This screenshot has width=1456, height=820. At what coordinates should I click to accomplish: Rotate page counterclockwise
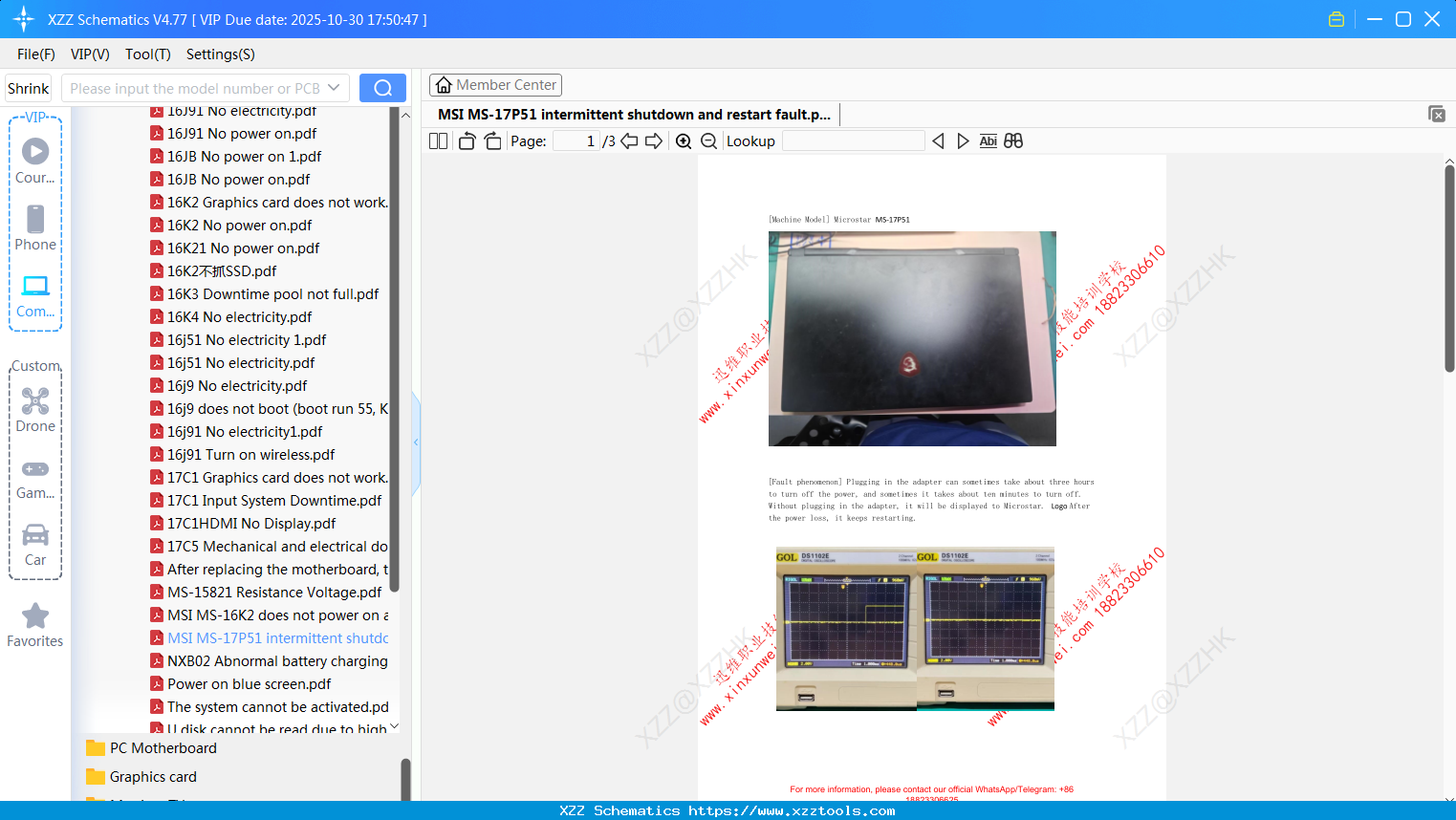point(467,141)
